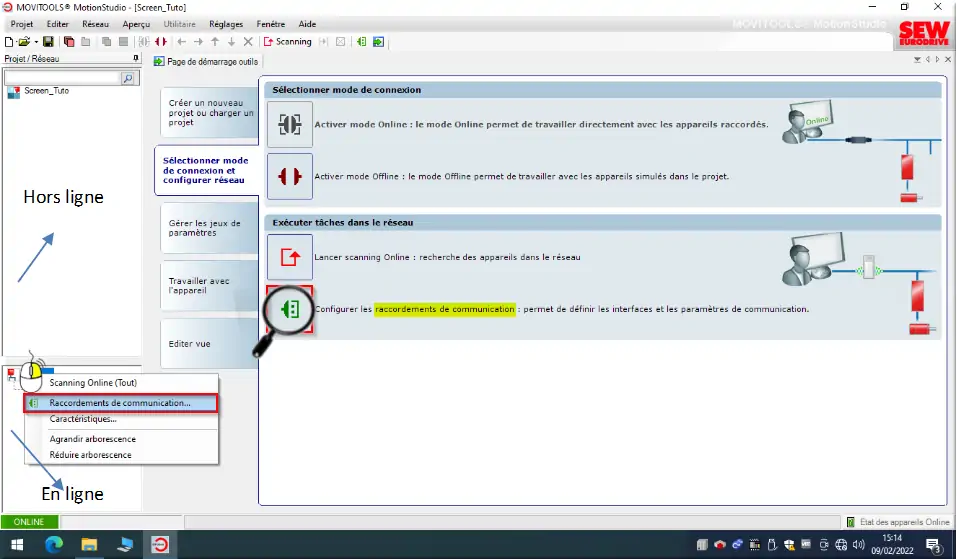Launch Microsoft Edge from the taskbar
The image size is (957, 559).
(x=54, y=544)
